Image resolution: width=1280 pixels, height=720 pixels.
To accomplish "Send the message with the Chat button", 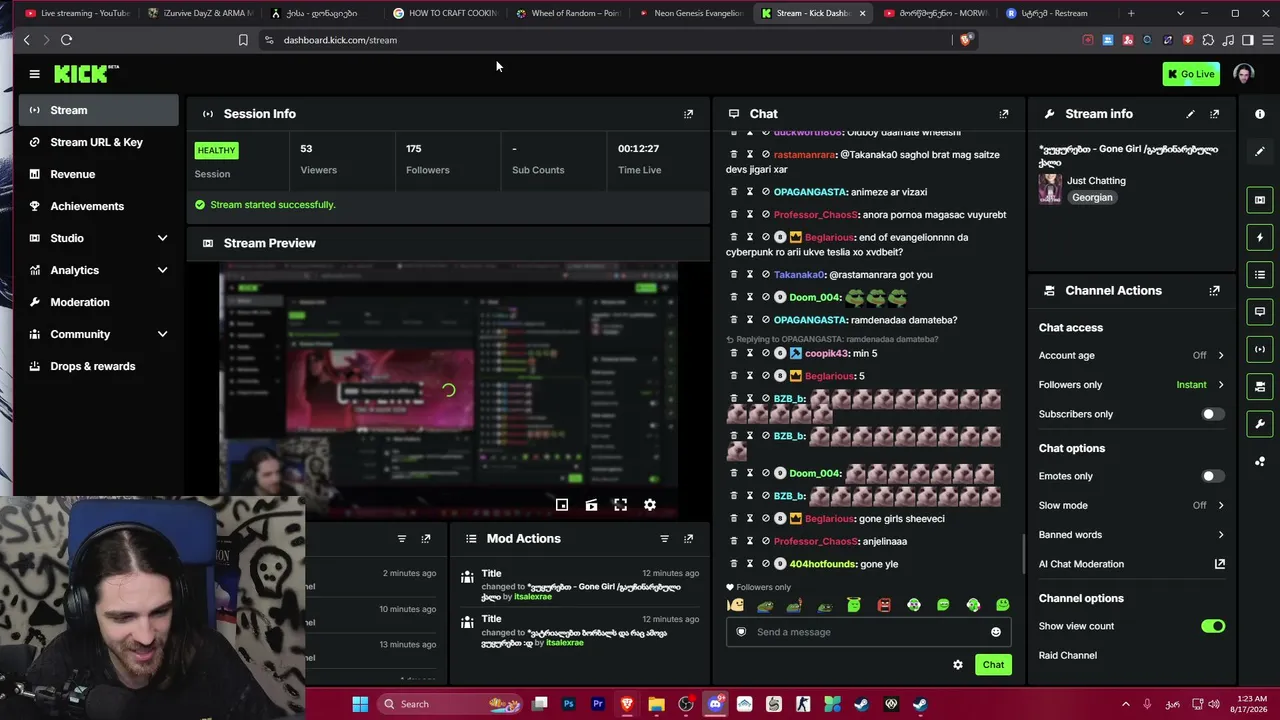I will [993, 665].
